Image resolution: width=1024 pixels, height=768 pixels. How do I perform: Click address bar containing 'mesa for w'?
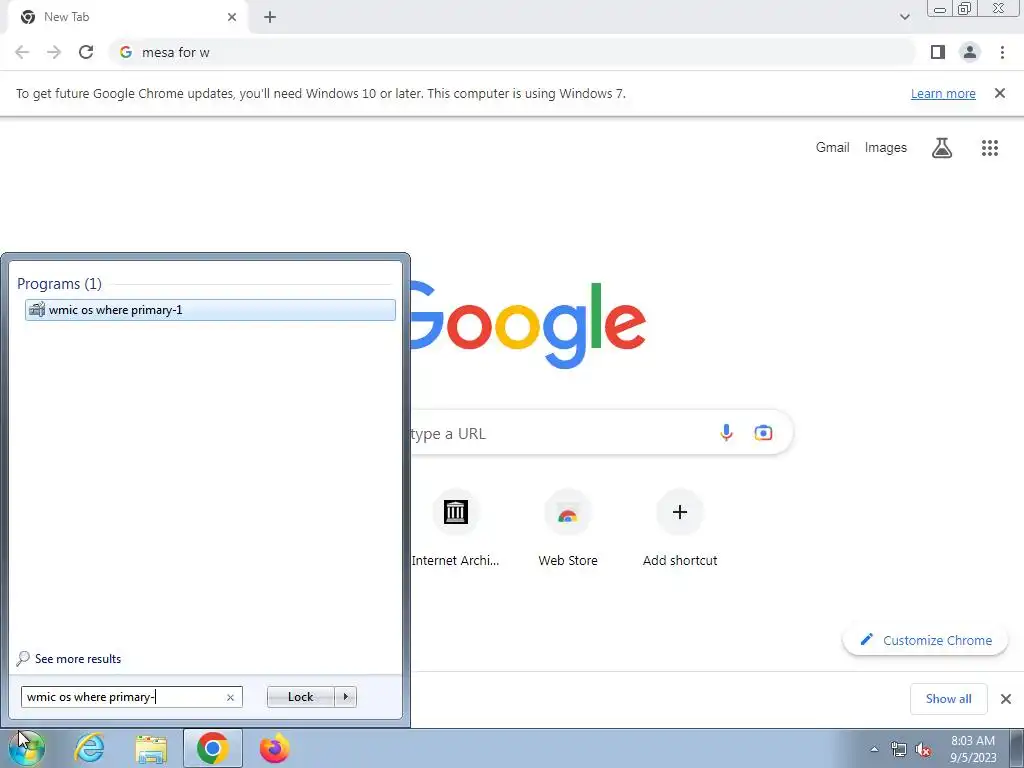coord(513,52)
